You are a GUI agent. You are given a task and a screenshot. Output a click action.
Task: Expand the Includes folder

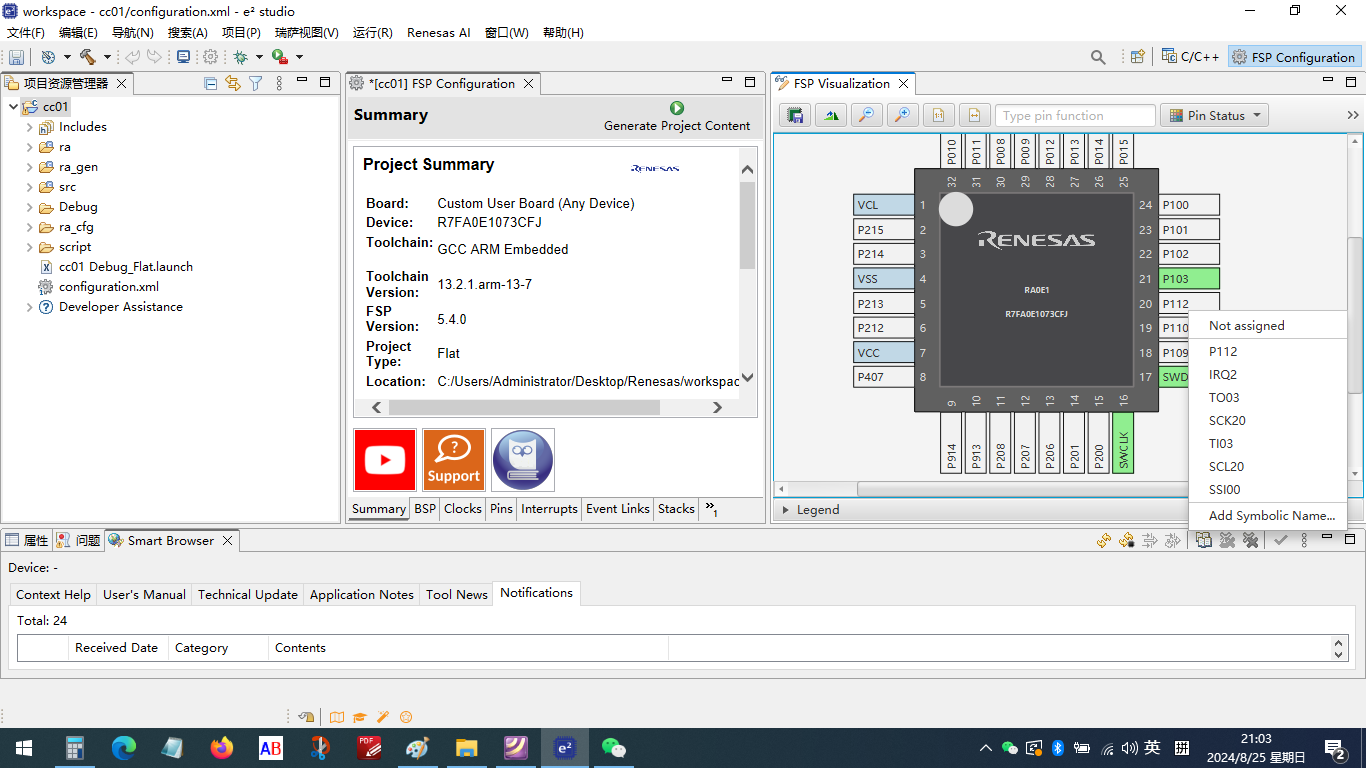[x=30, y=127]
